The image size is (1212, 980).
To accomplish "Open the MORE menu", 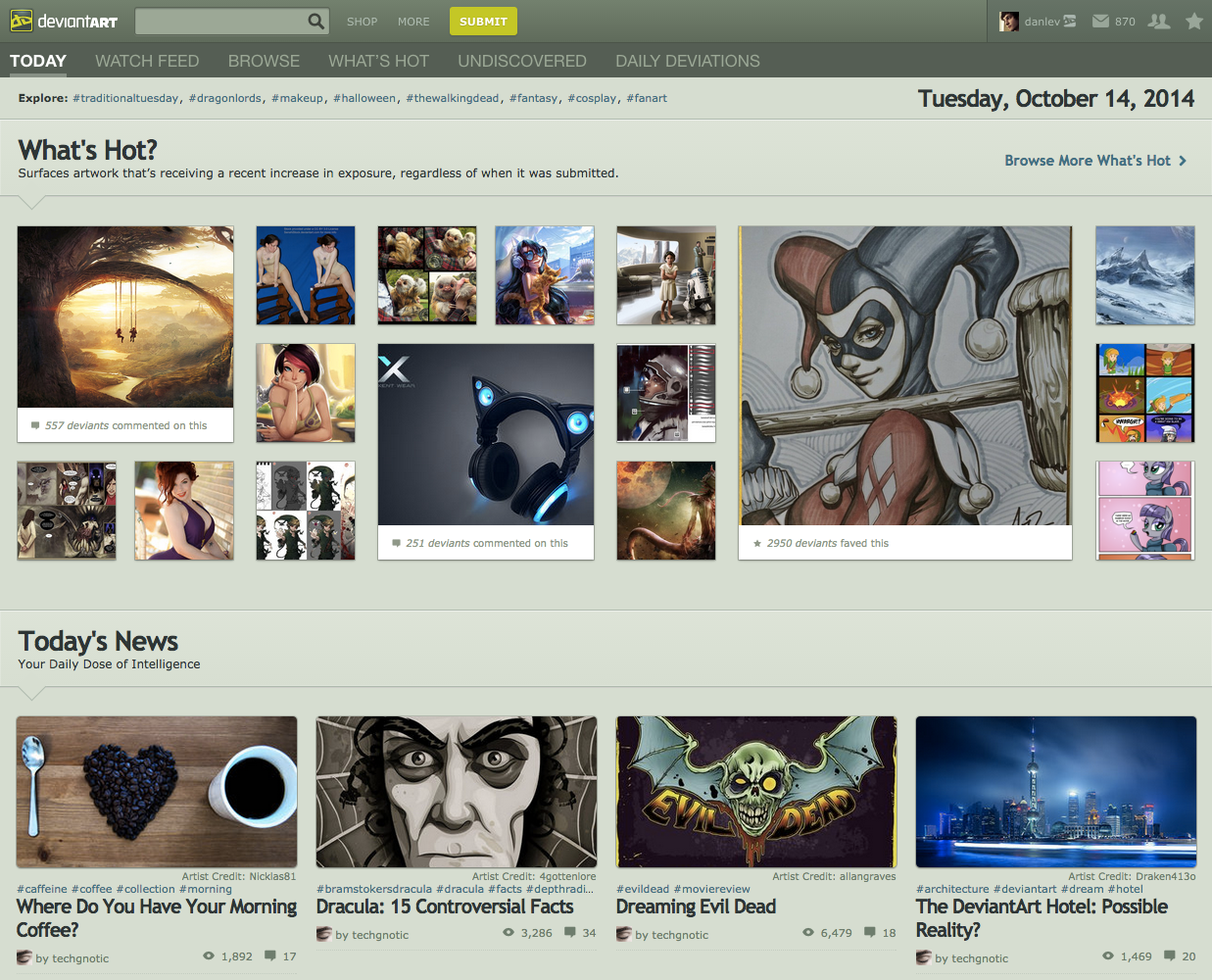I will (x=413, y=22).
